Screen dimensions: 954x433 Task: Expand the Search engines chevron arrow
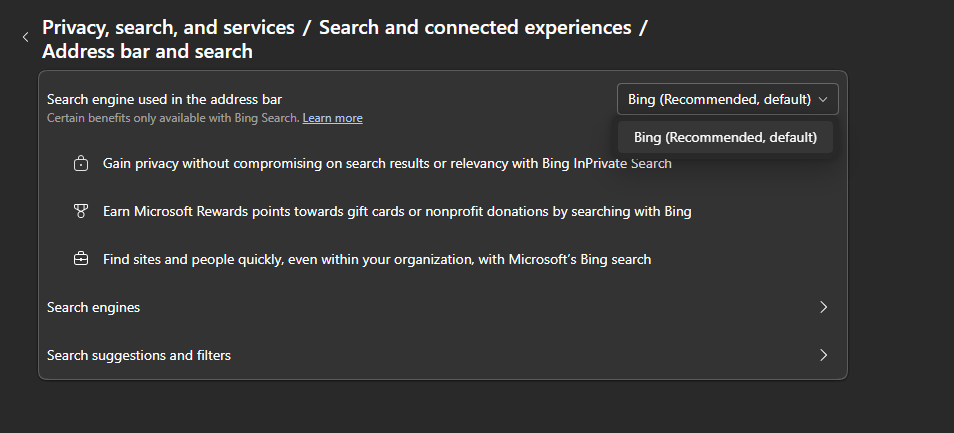tap(823, 307)
